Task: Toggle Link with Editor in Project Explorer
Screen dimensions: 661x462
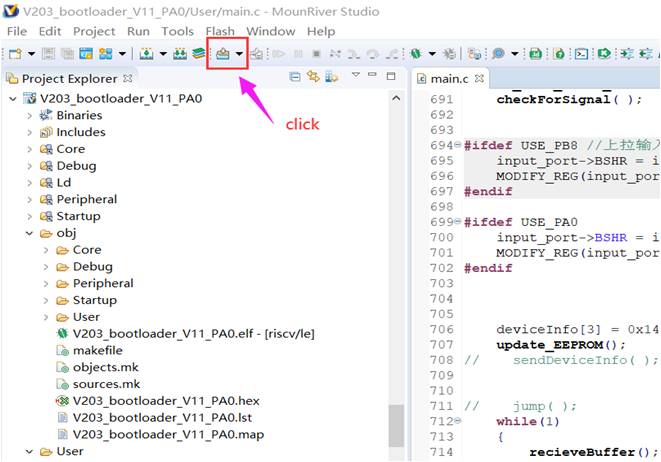Action: (x=313, y=76)
